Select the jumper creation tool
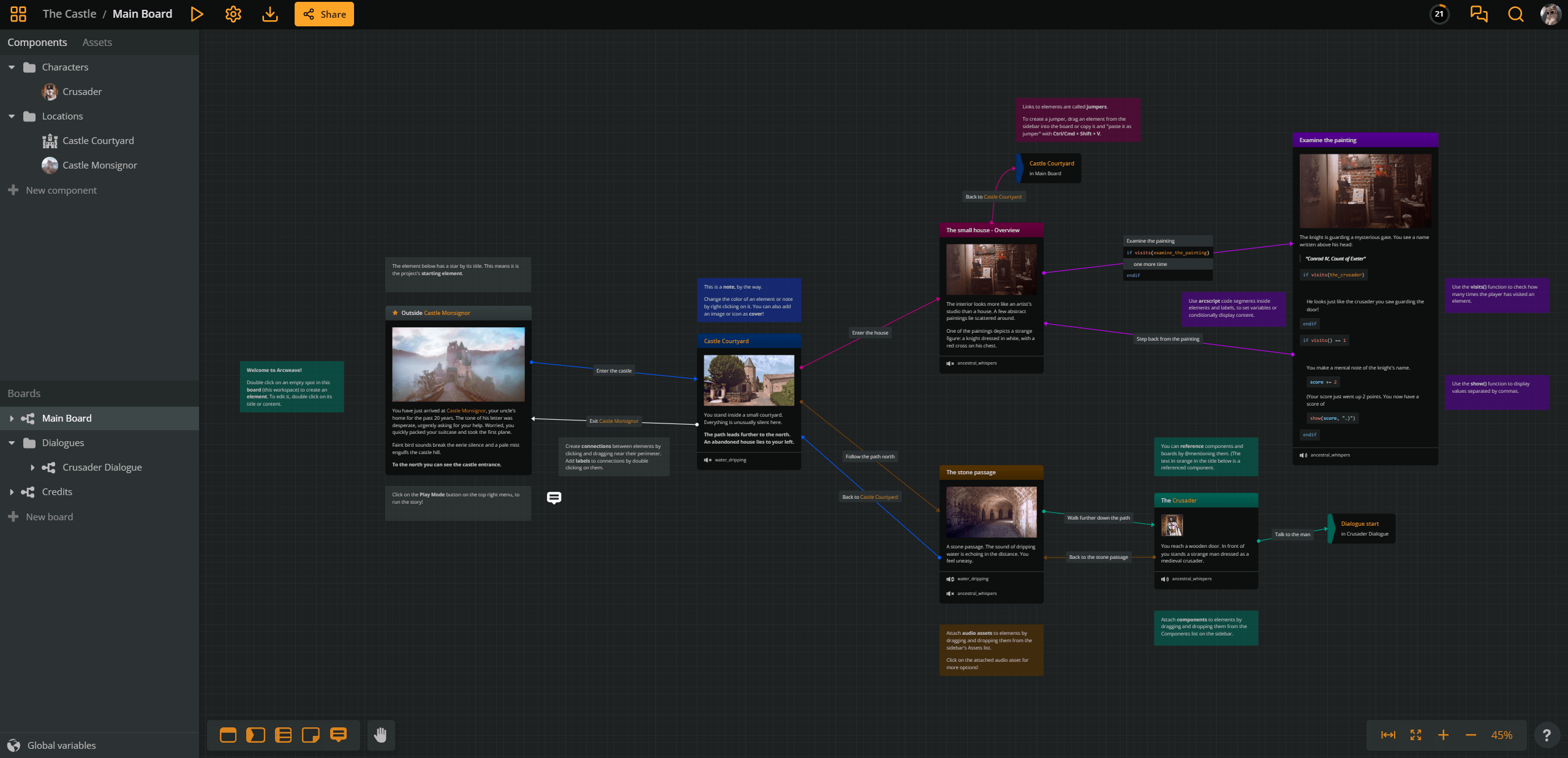1568x758 pixels. click(x=255, y=735)
